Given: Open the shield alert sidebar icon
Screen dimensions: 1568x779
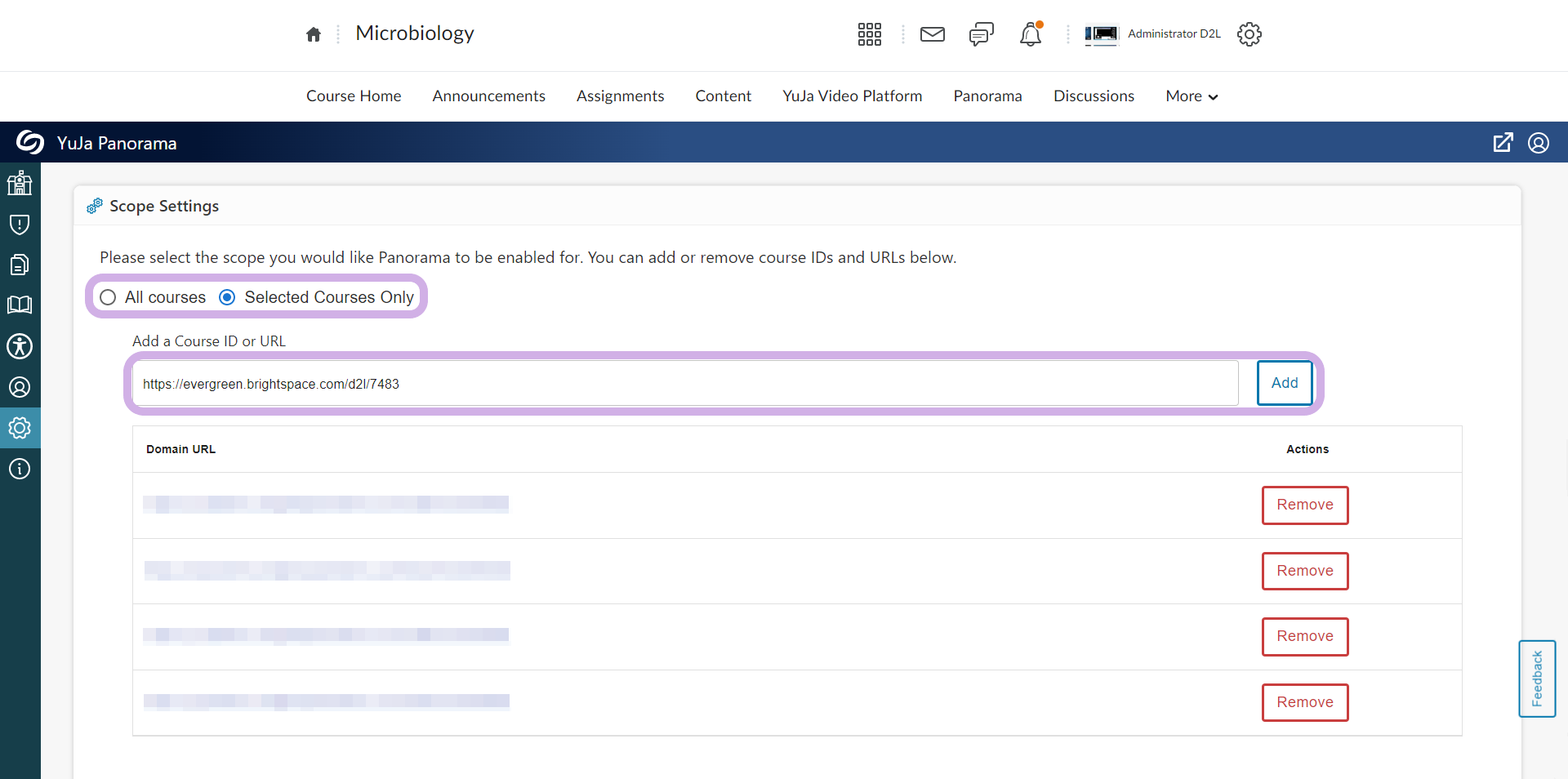Looking at the screenshot, I should coord(20,224).
